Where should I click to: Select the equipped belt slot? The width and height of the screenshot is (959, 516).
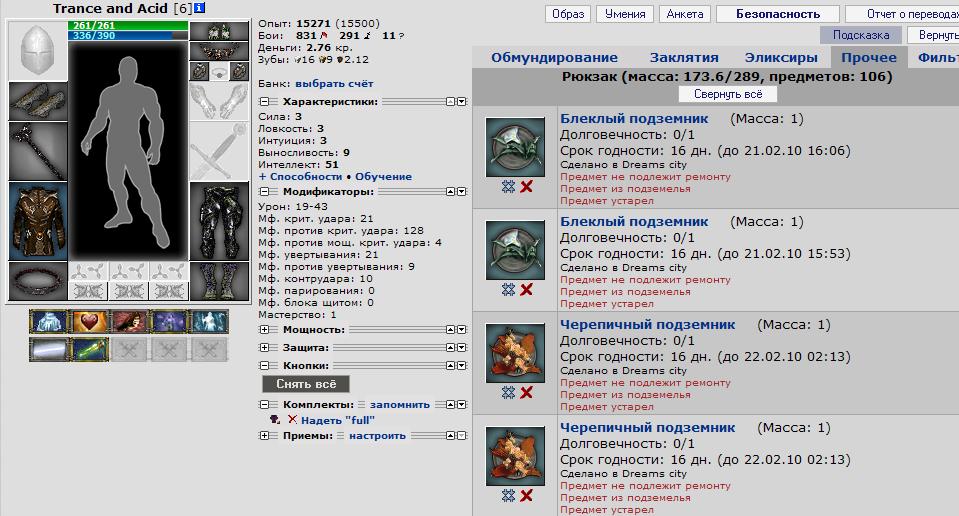[38, 281]
